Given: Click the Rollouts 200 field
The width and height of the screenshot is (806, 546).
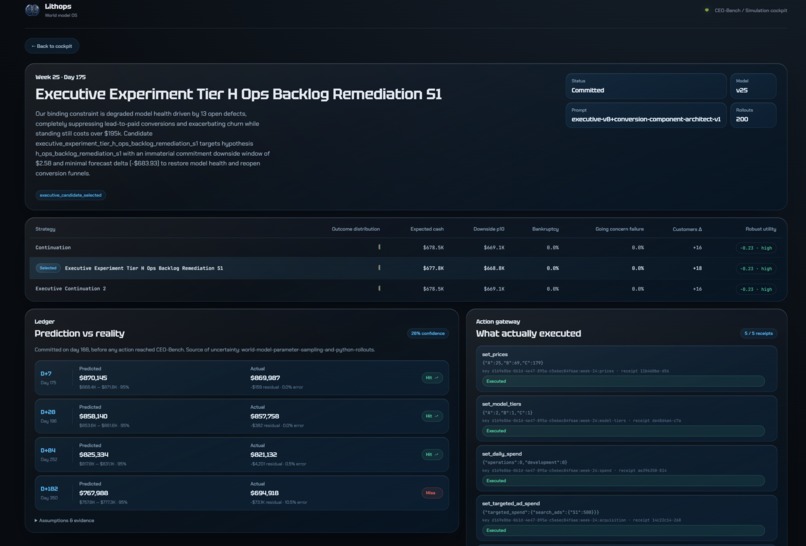Looking at the screenshot, I should [x=753, y=115].
